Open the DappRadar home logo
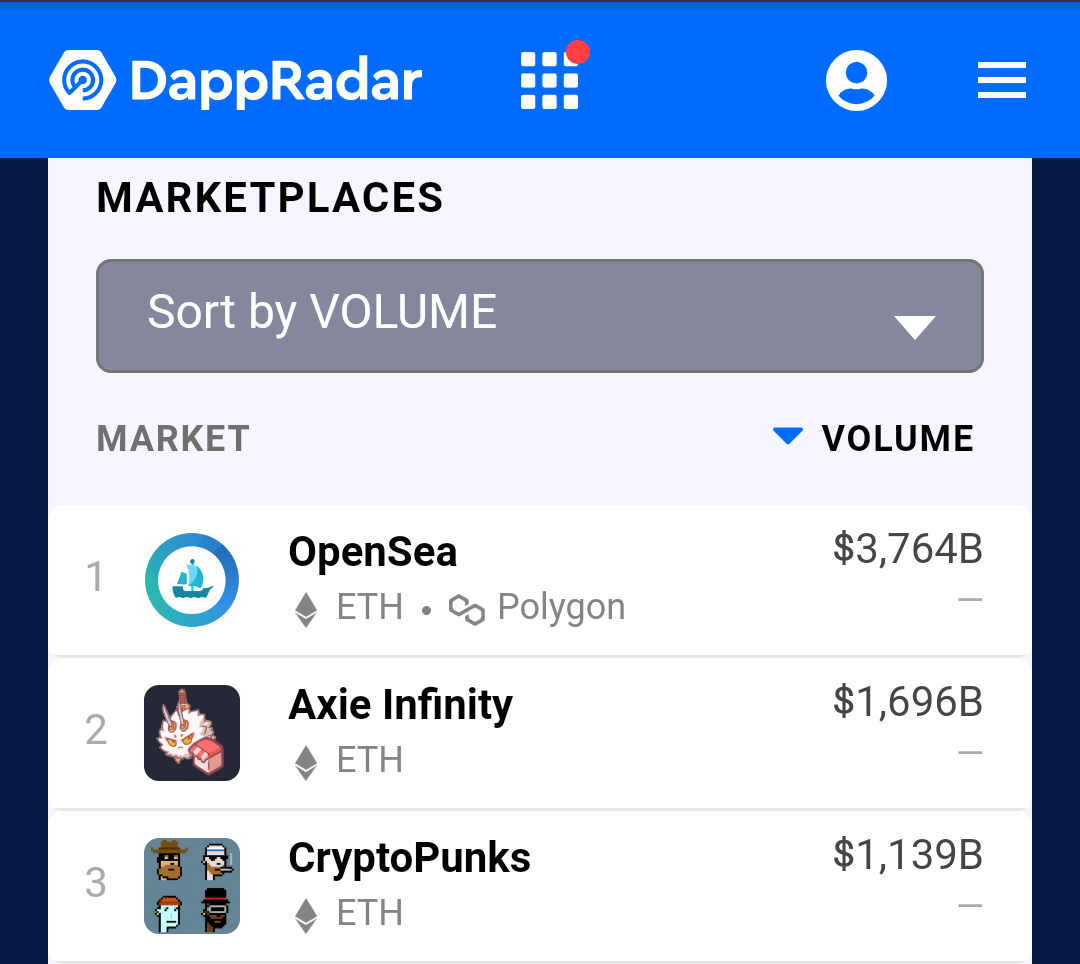Screen dimensions: 1080x964 235,80
